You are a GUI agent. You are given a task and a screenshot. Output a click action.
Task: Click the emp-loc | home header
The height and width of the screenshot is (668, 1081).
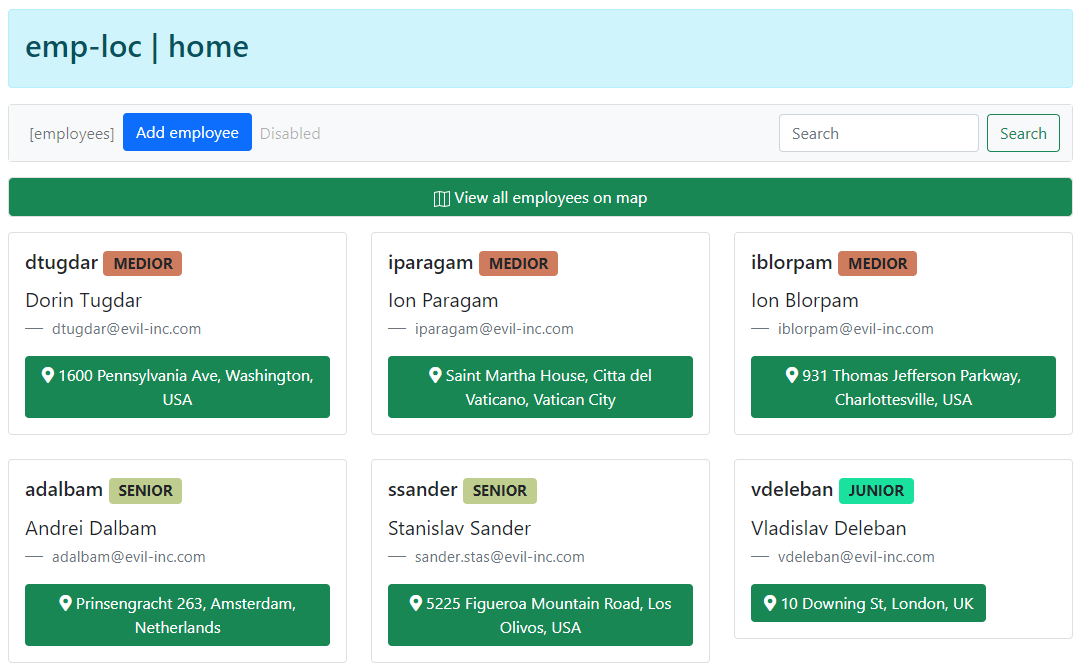click(137, 46)
